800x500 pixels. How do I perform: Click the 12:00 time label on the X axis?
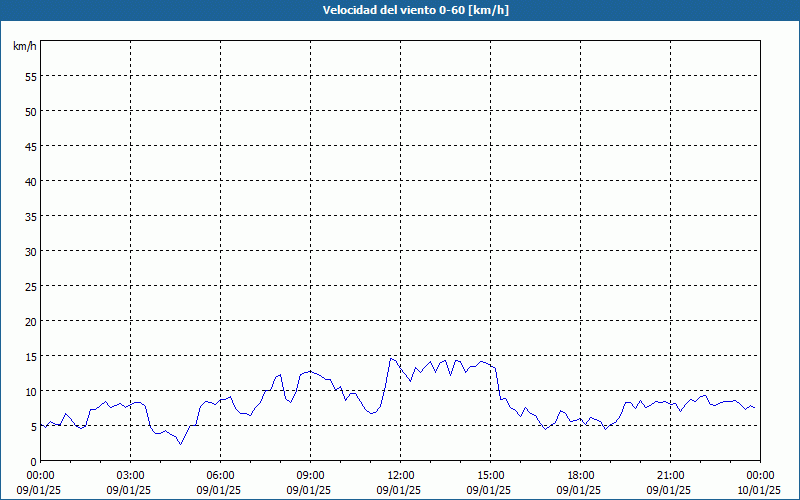[x=401, y=476]
